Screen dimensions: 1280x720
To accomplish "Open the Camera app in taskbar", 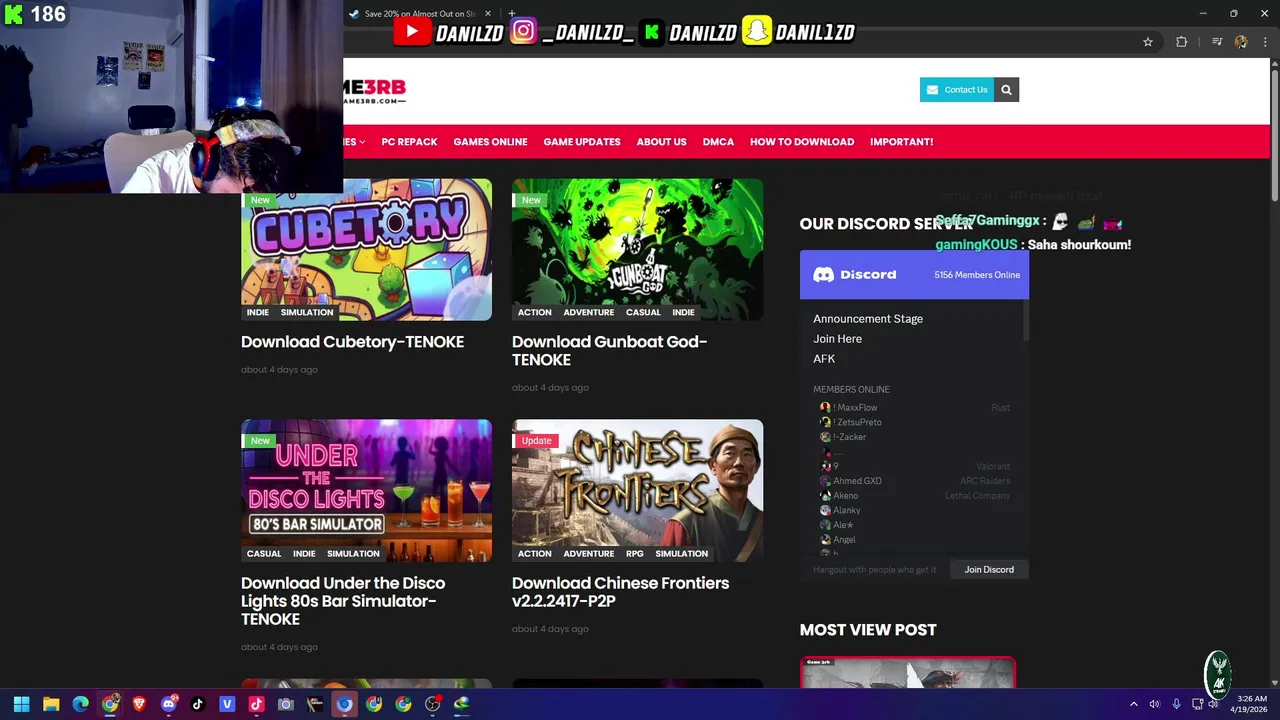I will click(x=286, y=704).
